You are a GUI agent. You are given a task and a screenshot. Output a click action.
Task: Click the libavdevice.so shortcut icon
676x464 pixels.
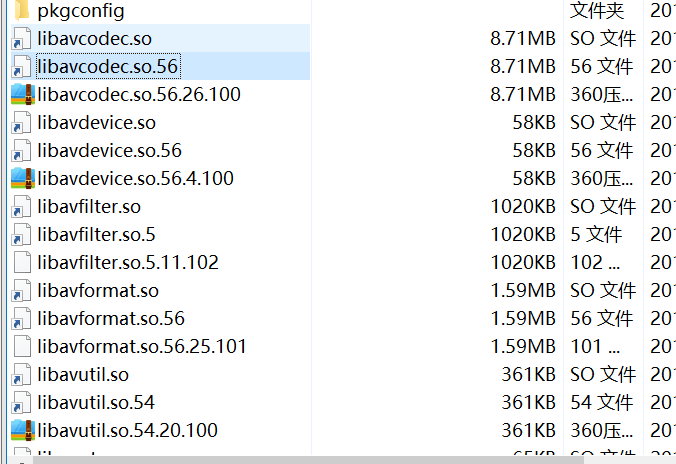[22, 122]
